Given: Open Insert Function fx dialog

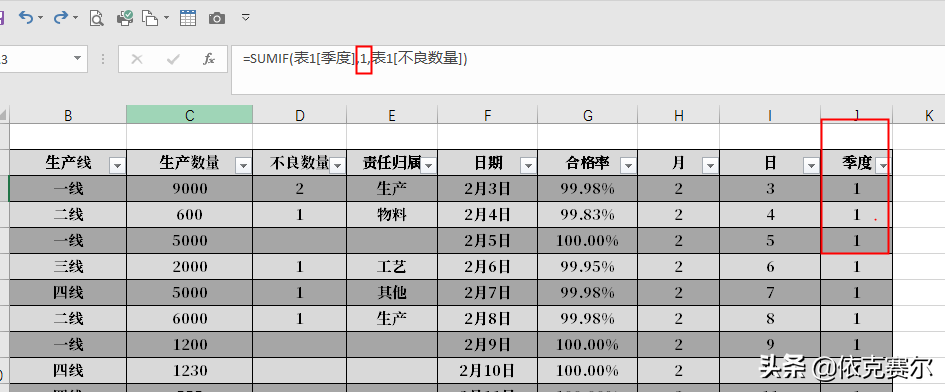Looking at the screenshot, I should click(x=209, y=58).
